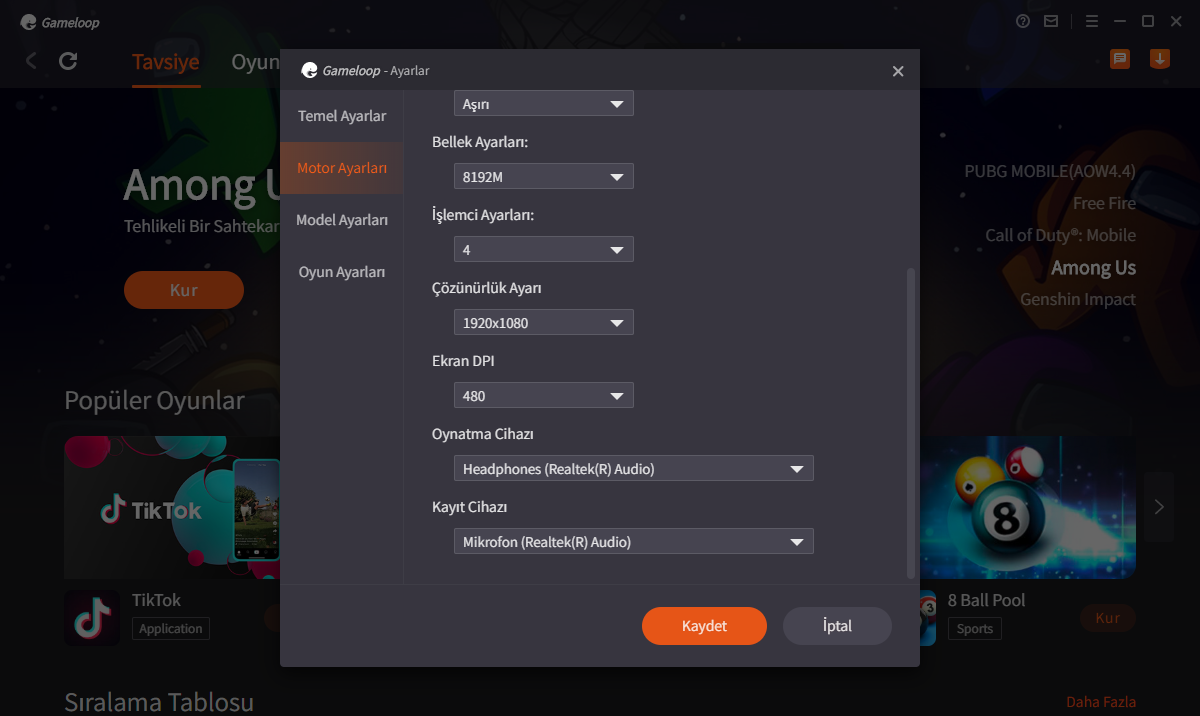Image resolution: width=1200 pixels, height=716 pixels.
Task: Select Genshin Impact in the list
Action: coord(1078,299)
